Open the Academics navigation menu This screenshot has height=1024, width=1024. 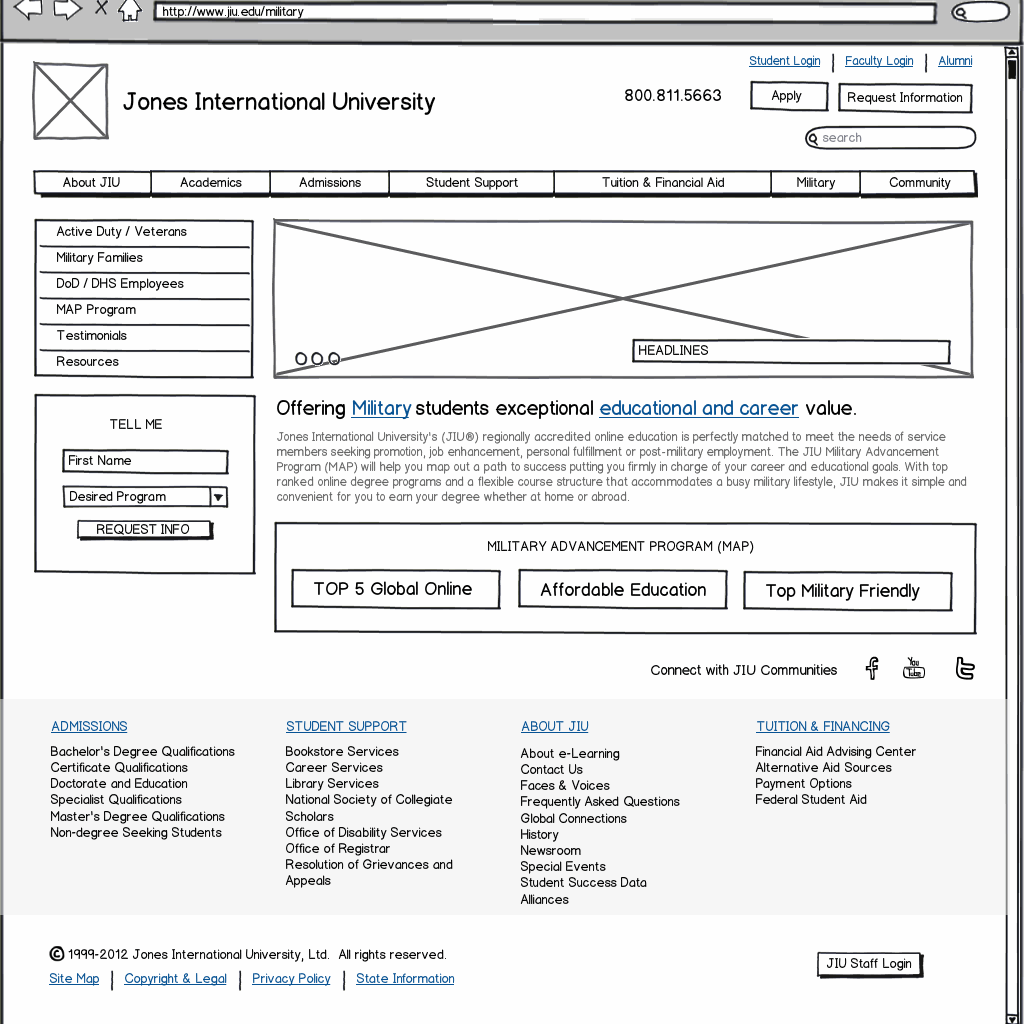tap(210, 183)
